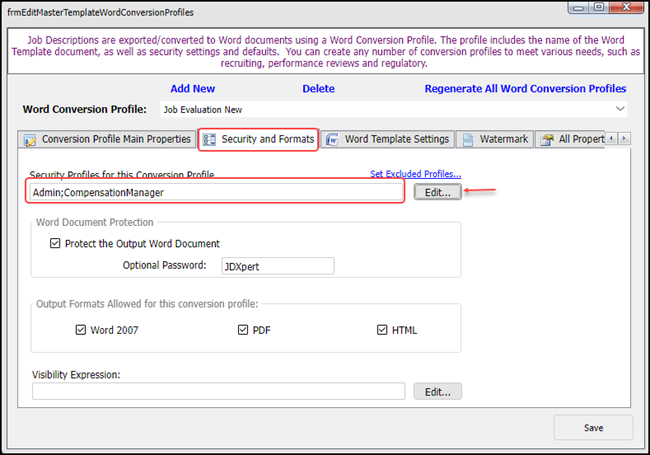Uncheck the Word 2007 output format
This screenshot has width=650, height=455.
pos(80,330)
